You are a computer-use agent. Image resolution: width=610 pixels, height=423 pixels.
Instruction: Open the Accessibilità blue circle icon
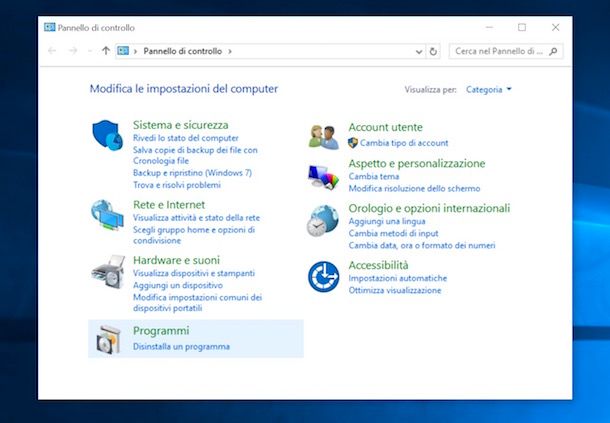coord(323,277)
